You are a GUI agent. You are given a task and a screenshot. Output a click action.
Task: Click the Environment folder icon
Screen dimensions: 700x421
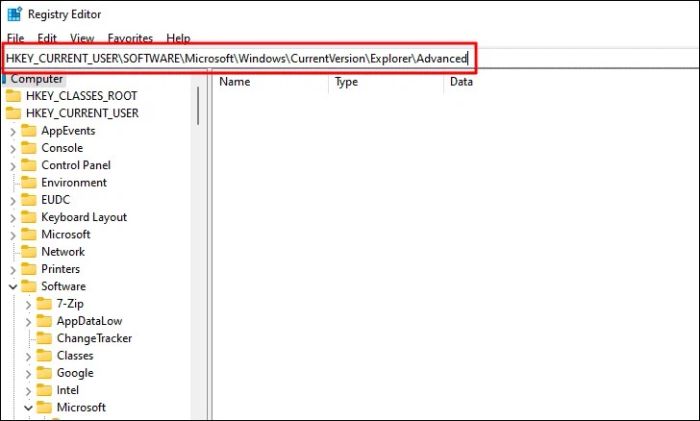click(29, 183)
